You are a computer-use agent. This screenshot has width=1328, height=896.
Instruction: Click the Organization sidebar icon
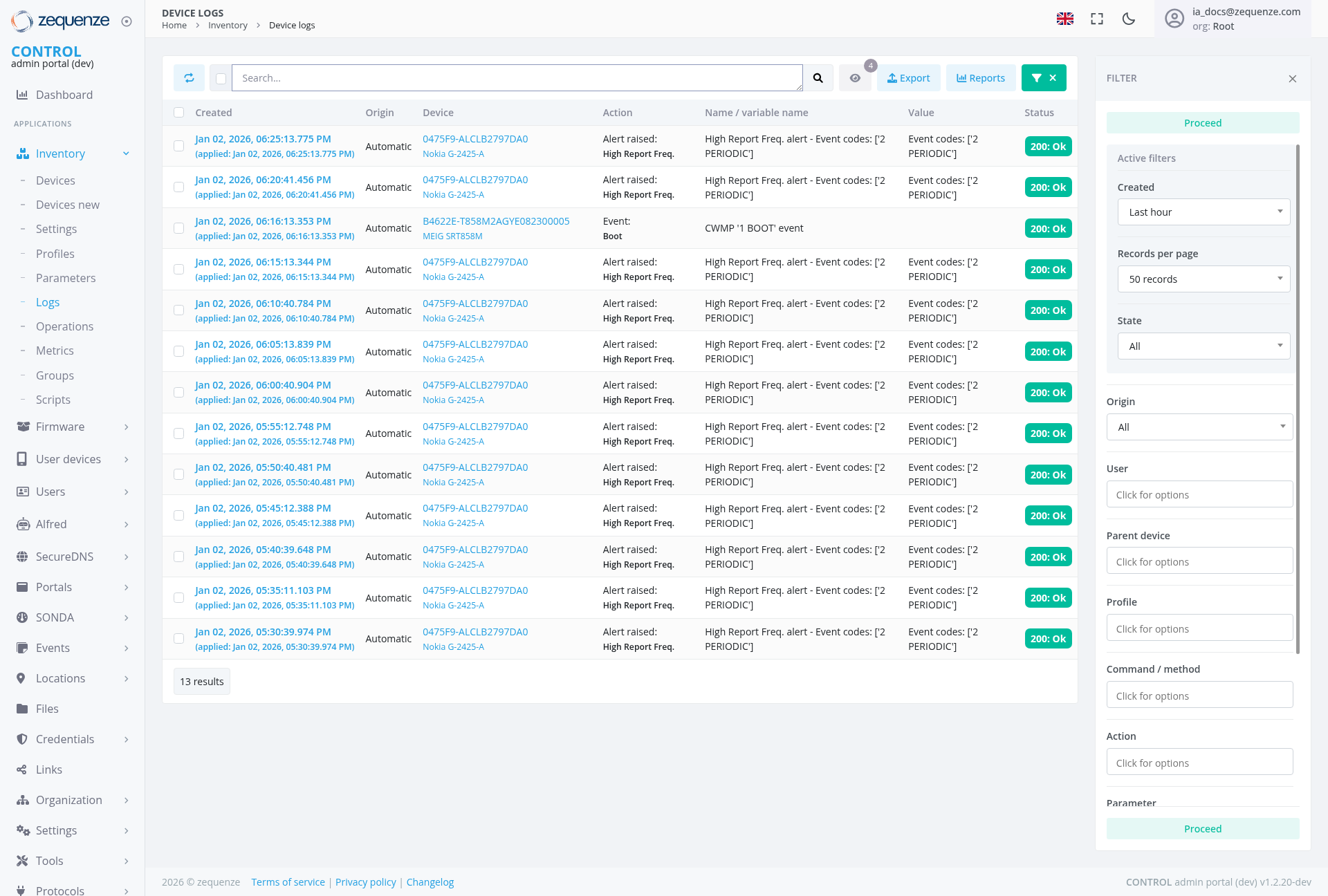(22, 800)
